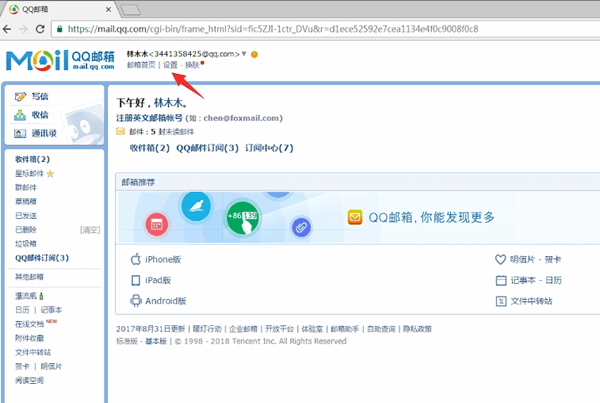The image size is (600, 403).
Task: Open 收件箱(2) link in main panel
Action: [x=150, y=148]
